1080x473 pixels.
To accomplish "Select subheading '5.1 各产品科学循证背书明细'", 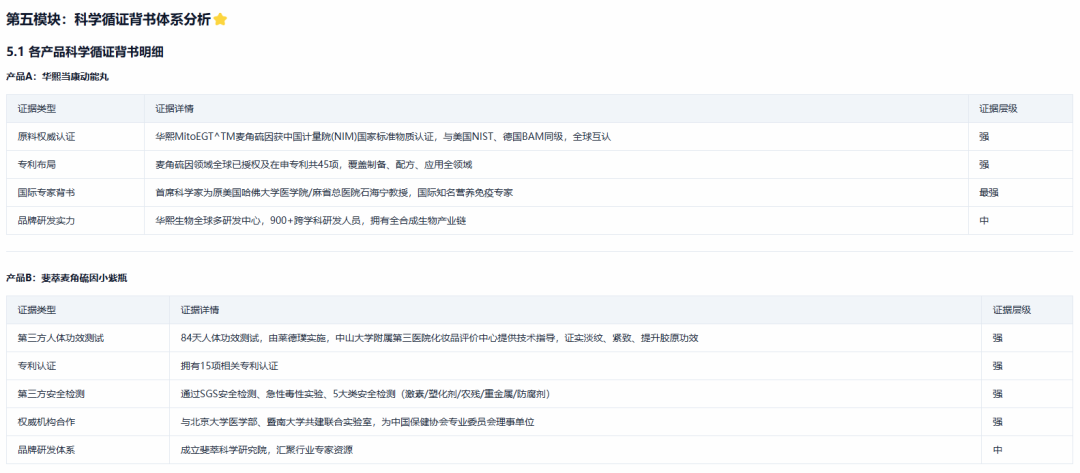I will 85,52.
